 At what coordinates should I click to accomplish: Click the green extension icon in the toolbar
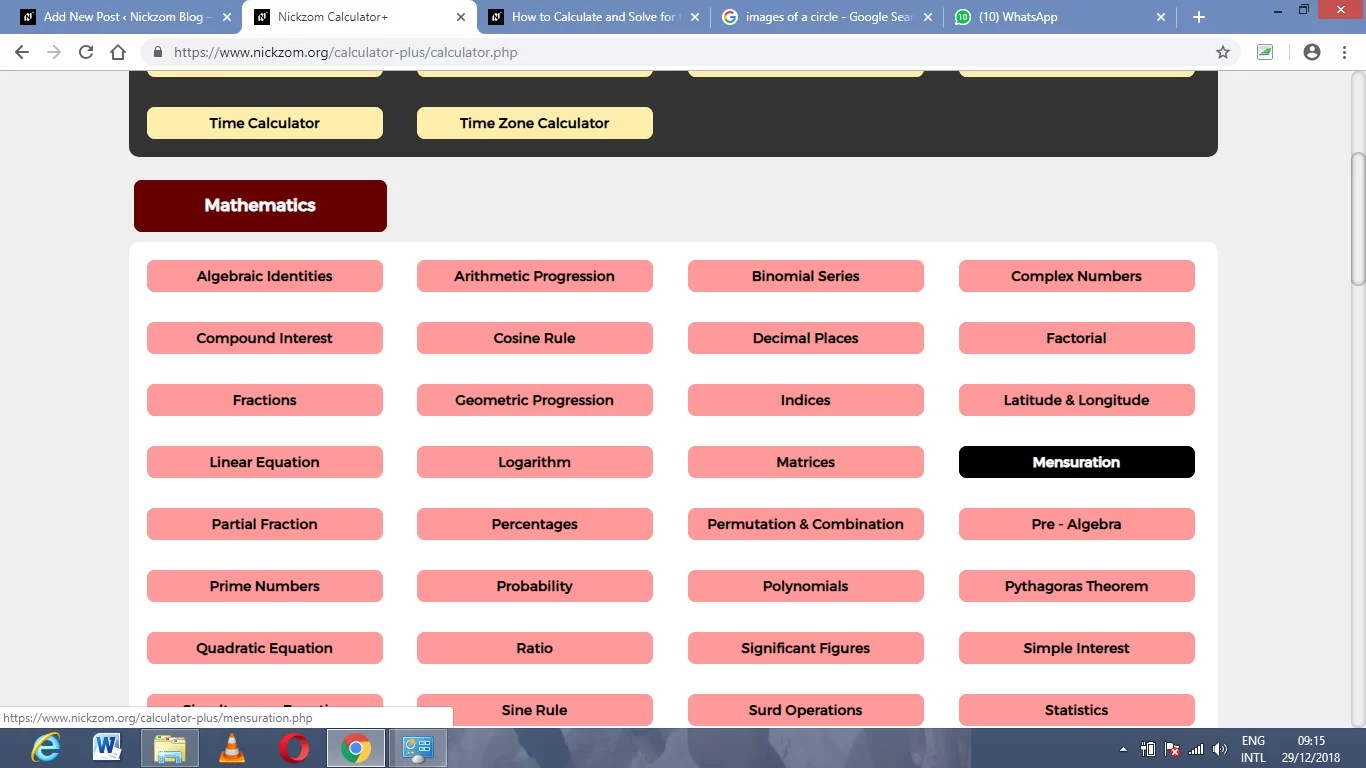coord(1265,52)
